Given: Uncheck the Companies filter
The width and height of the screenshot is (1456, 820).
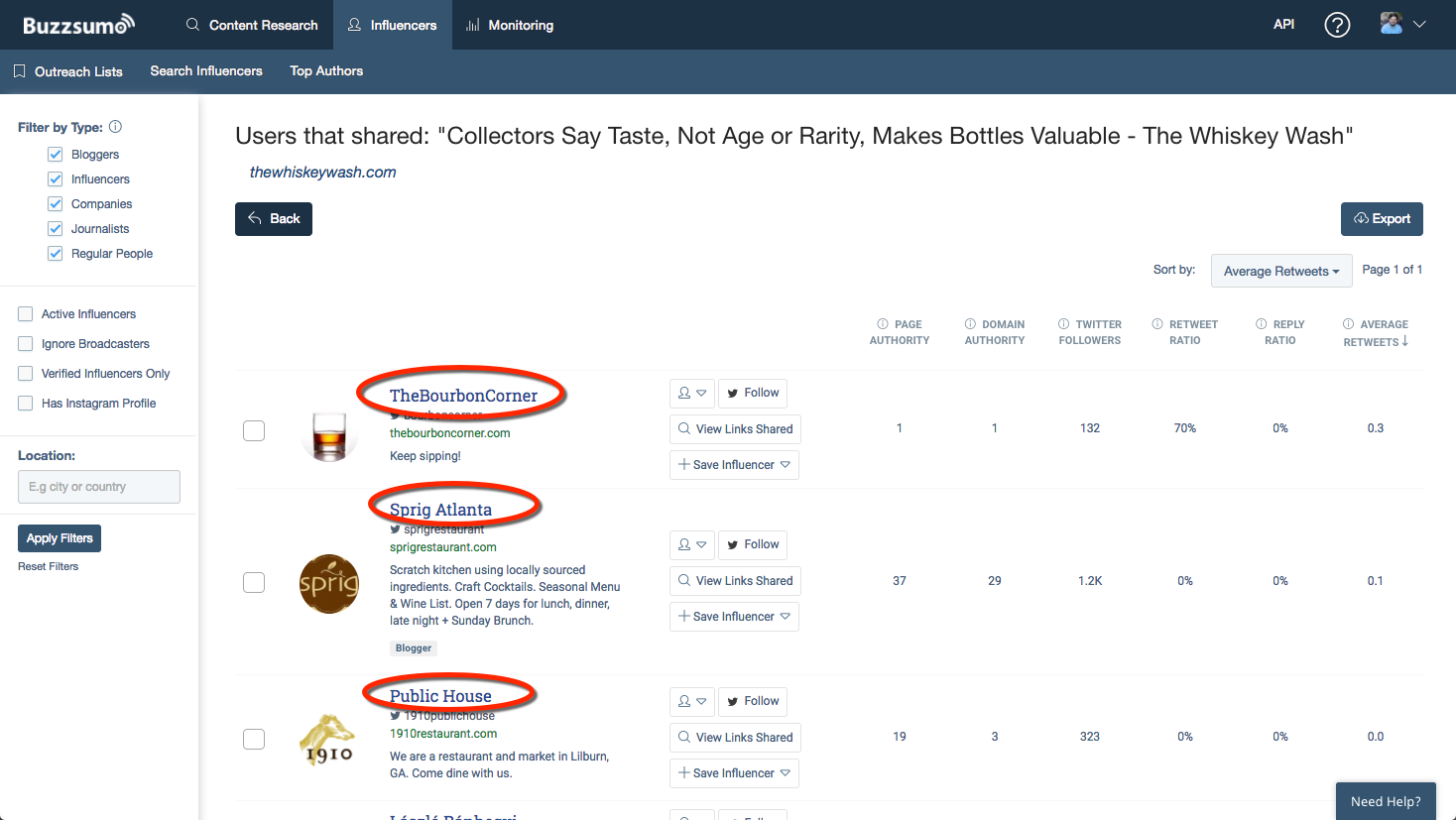Looking at the screenshot, I should click(x=56, y=204).
